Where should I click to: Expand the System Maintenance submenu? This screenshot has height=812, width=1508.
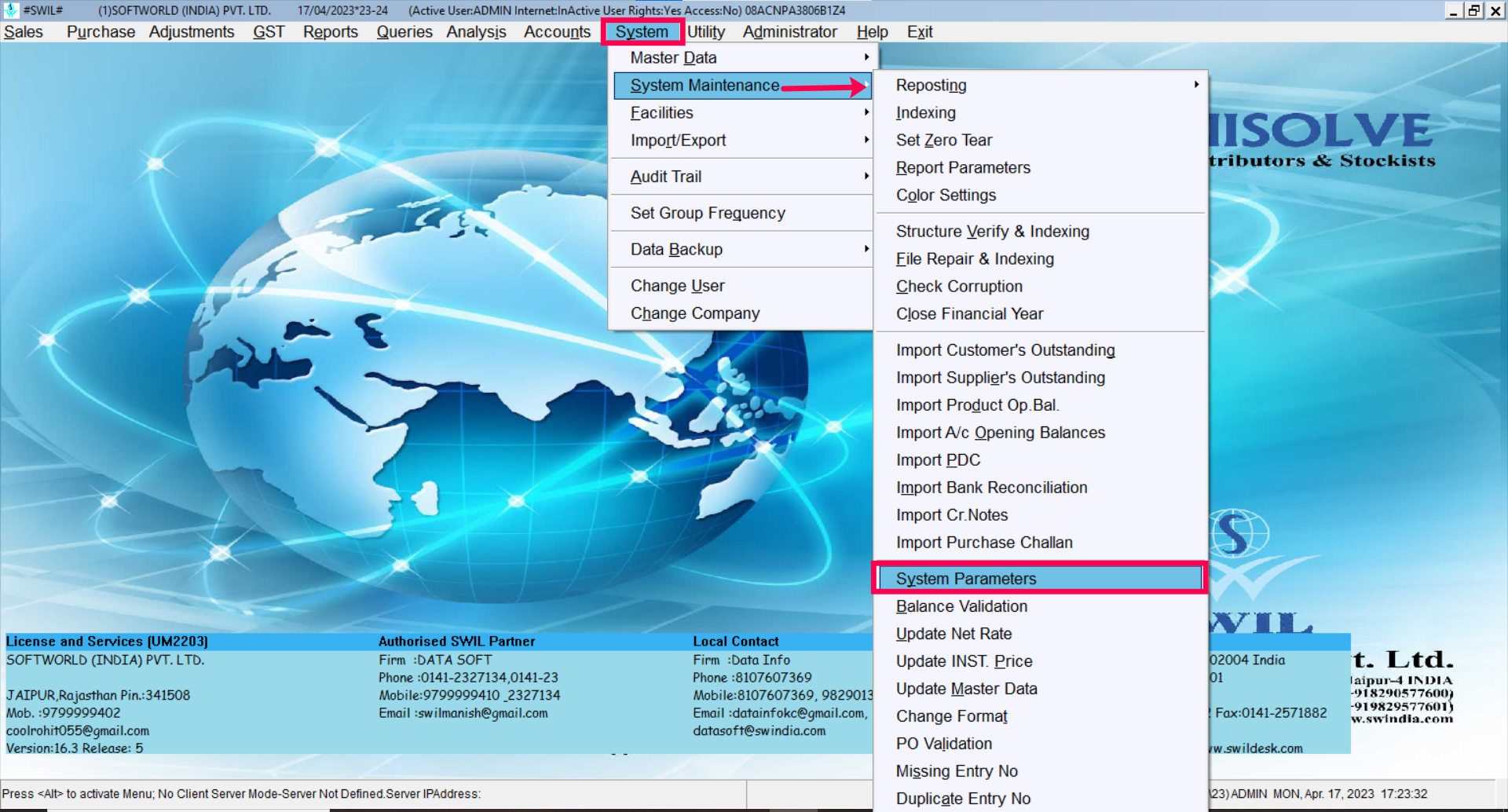click(742, 86)
